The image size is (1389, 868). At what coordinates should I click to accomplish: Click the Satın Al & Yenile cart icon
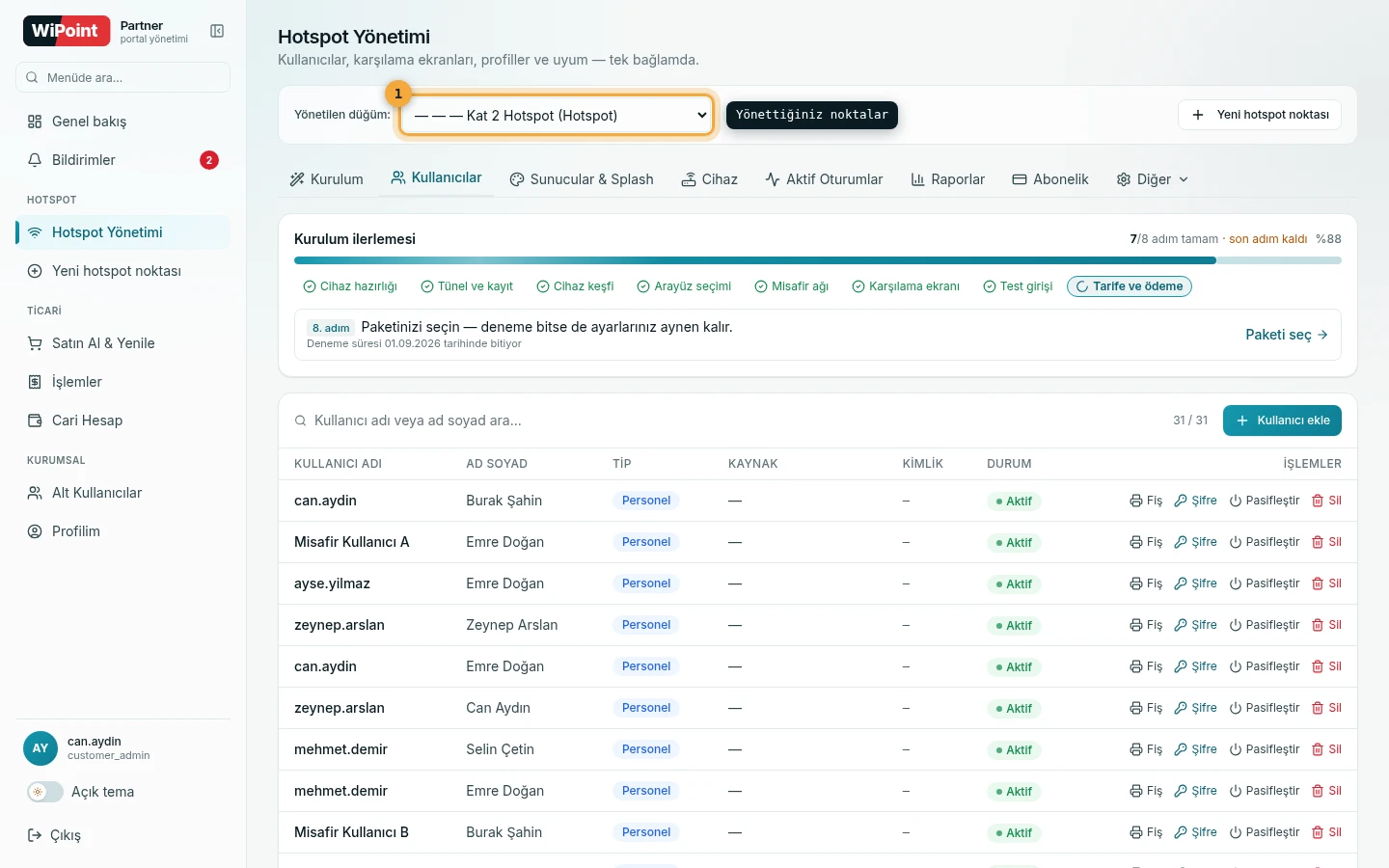pos(35,343)
